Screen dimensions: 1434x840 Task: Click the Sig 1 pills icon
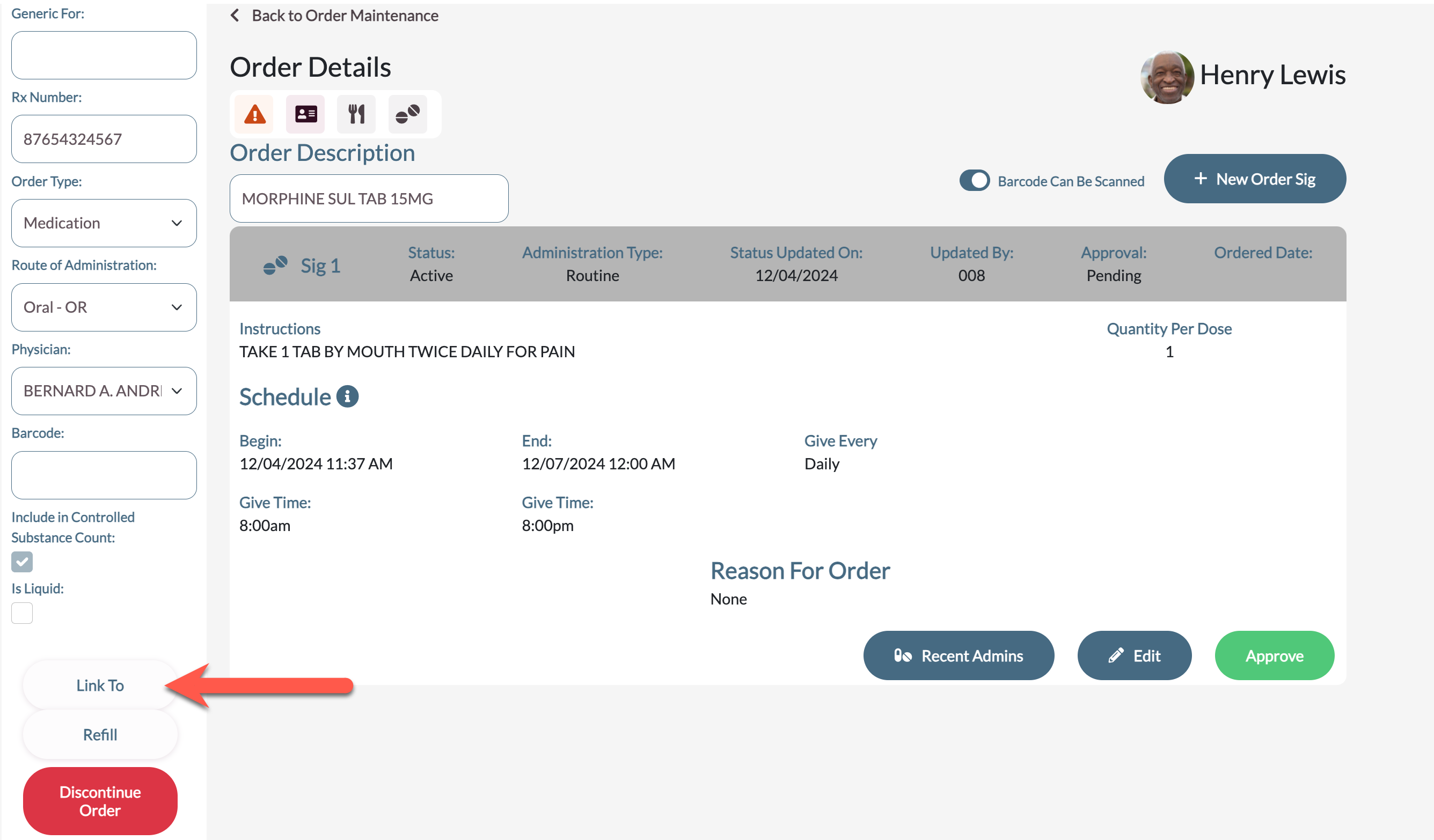tap(275, 265)
